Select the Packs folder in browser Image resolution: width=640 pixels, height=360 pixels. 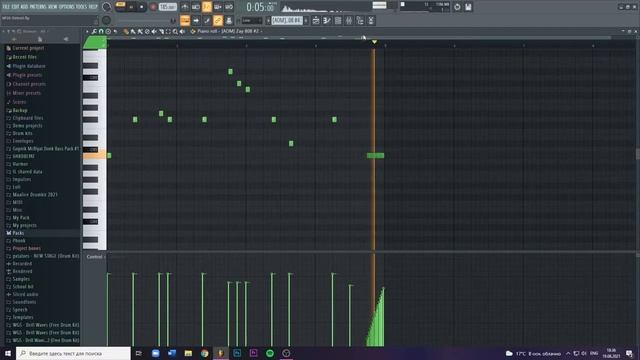click(18, 233)
